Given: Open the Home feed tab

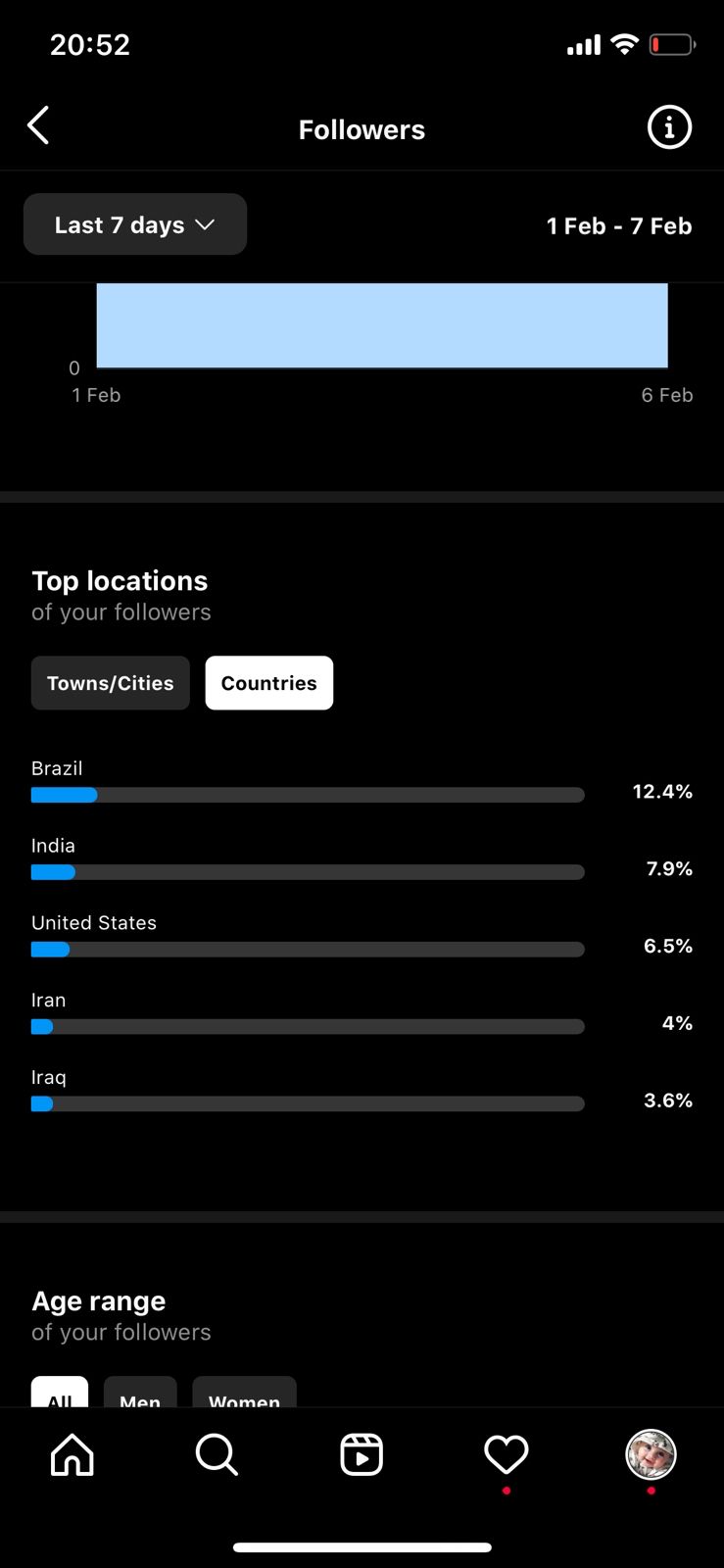Looking at the screenshot, I should 72,1454.
